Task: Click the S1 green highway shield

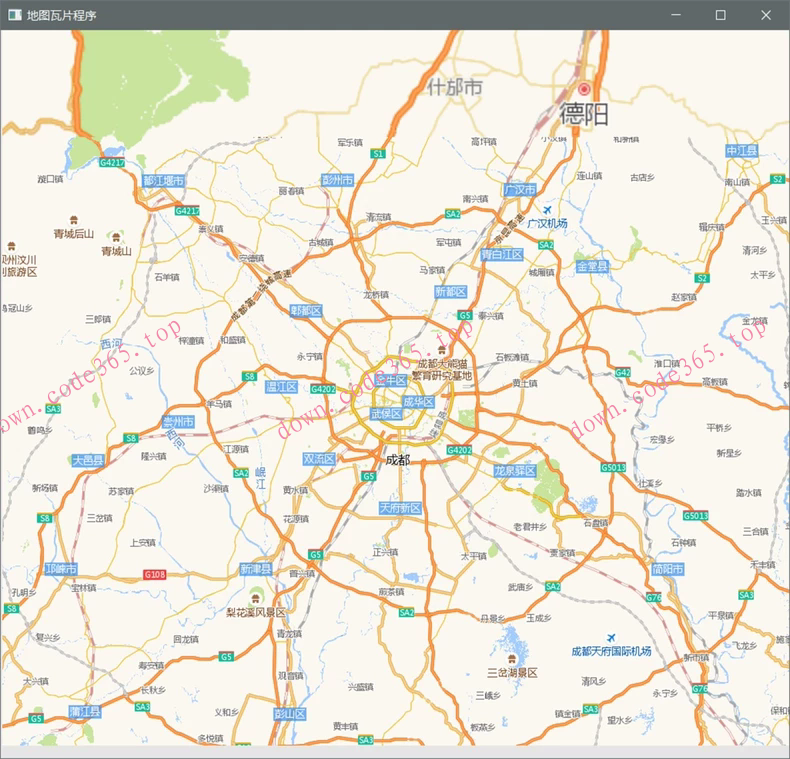Action: tap(377, 154)
